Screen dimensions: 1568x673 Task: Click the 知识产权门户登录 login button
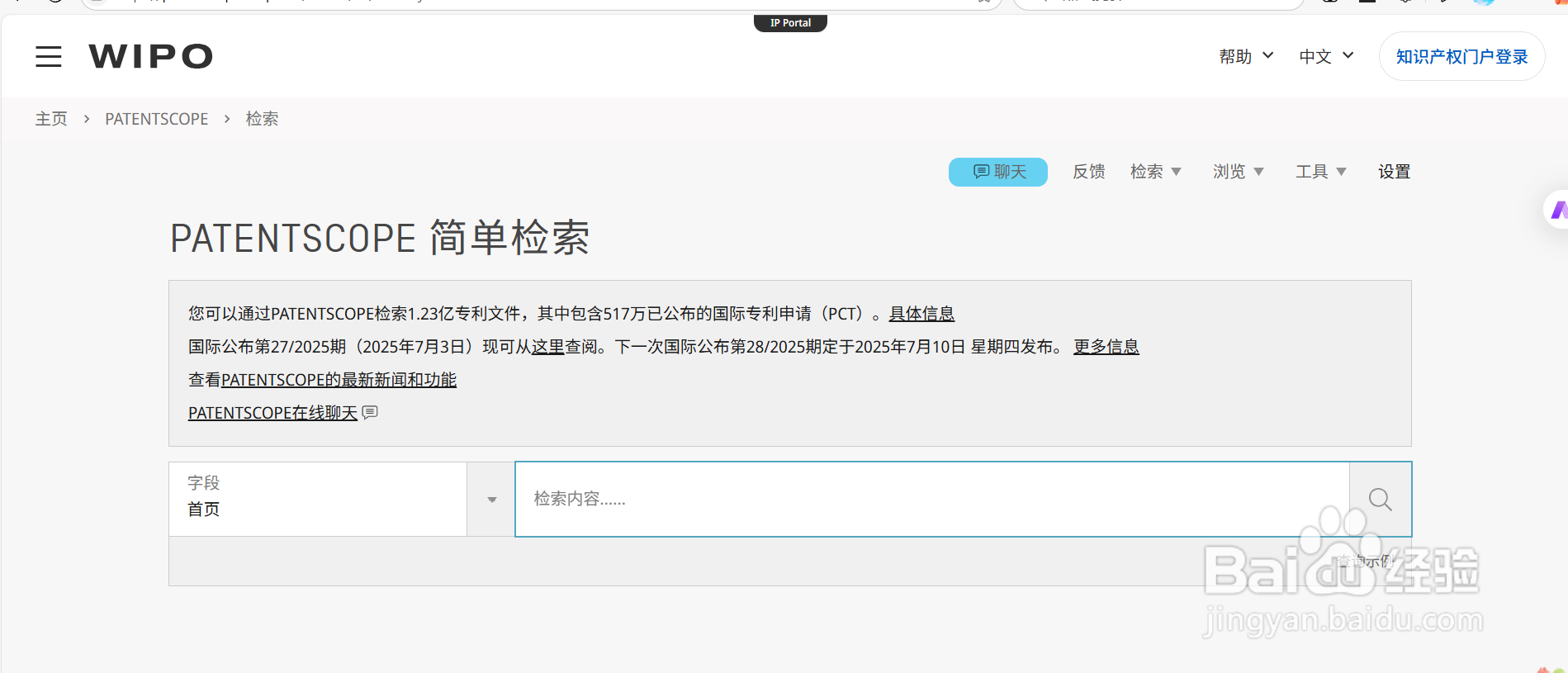1461,56
